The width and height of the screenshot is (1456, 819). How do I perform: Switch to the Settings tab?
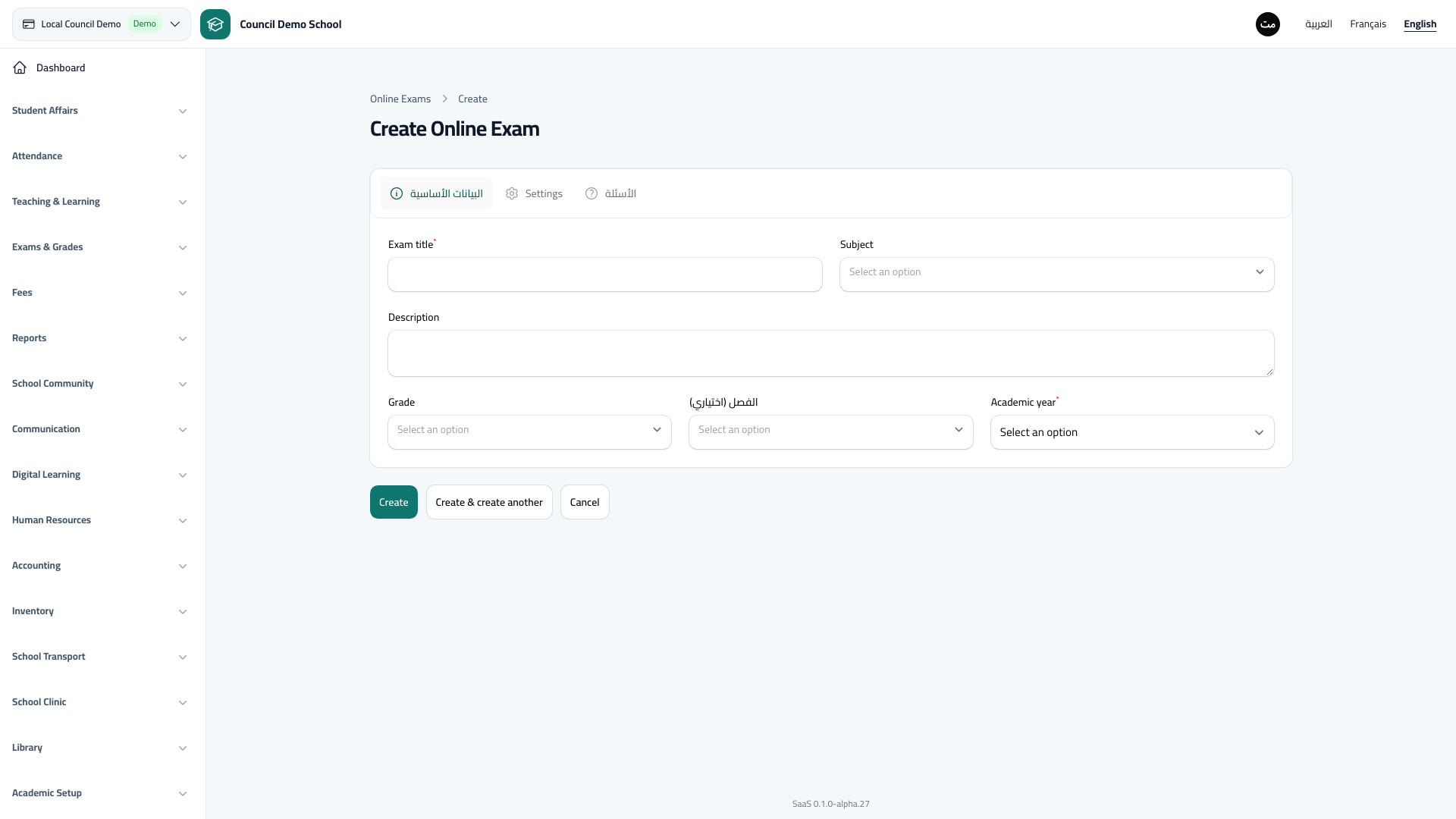(534, 193)
